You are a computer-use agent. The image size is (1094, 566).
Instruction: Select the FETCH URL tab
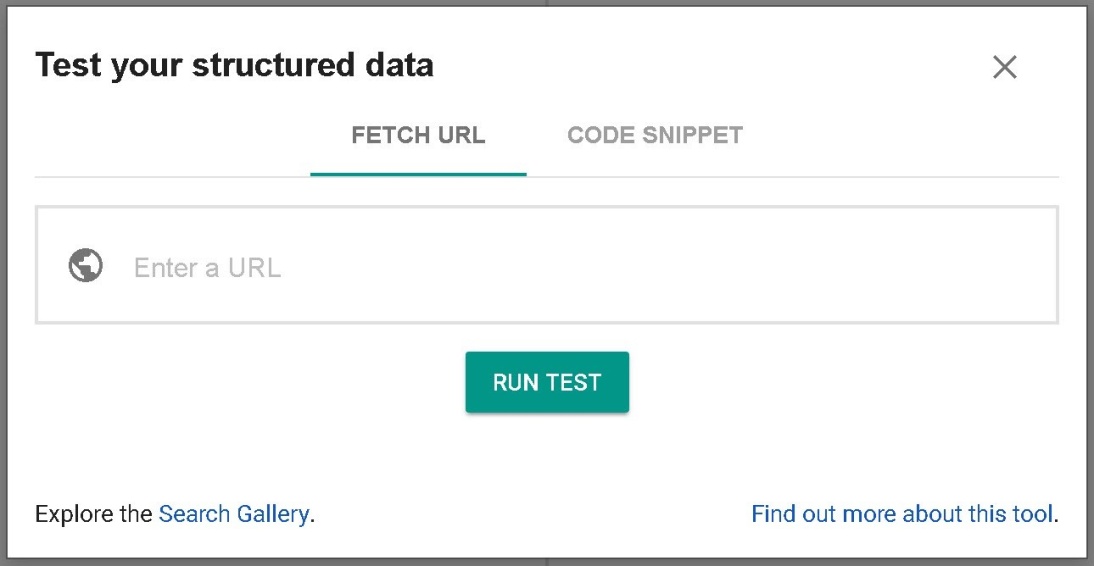point(418,135)
